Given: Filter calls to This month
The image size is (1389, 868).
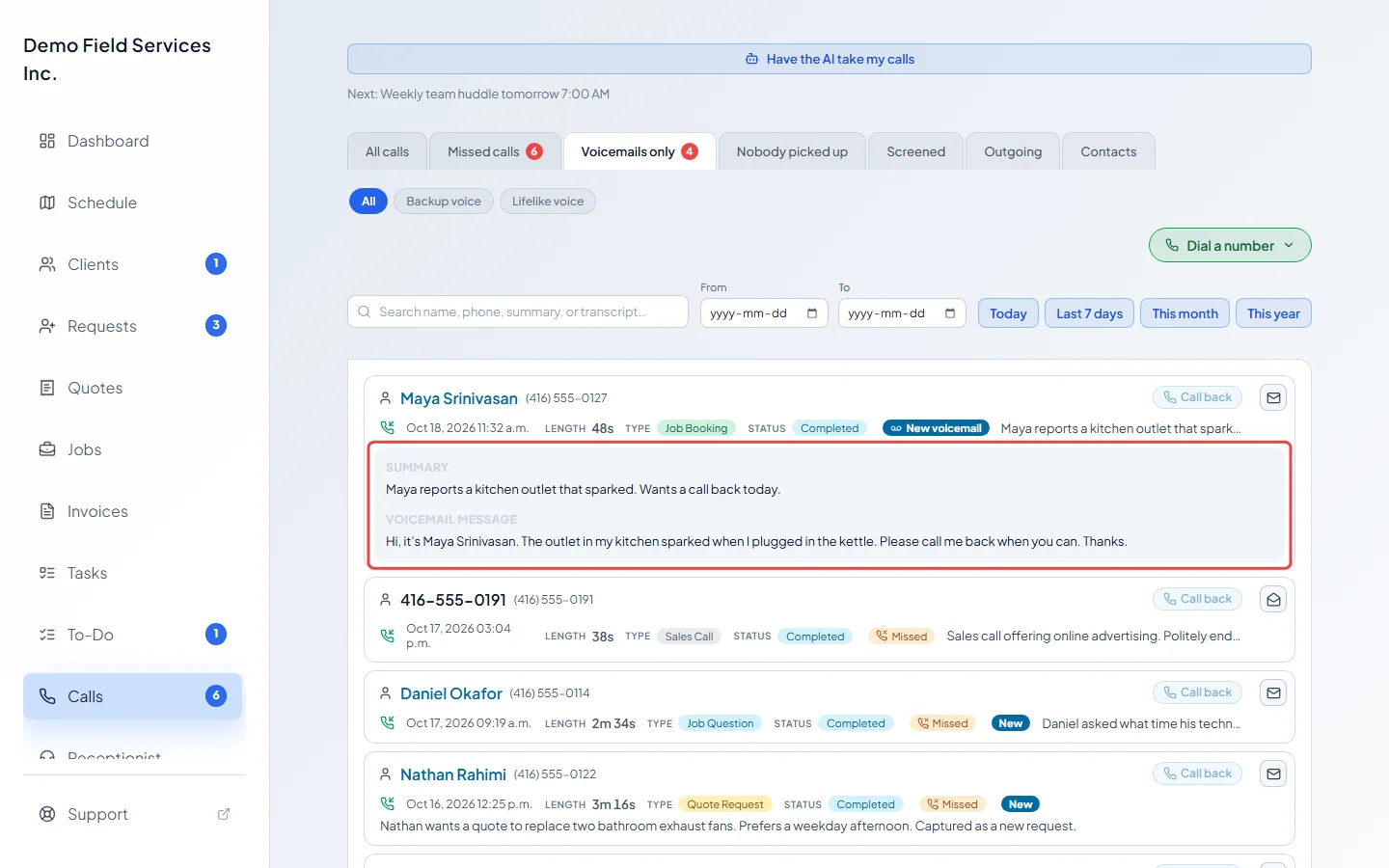Looking at the screenshot, I should tap(1185, 313).
